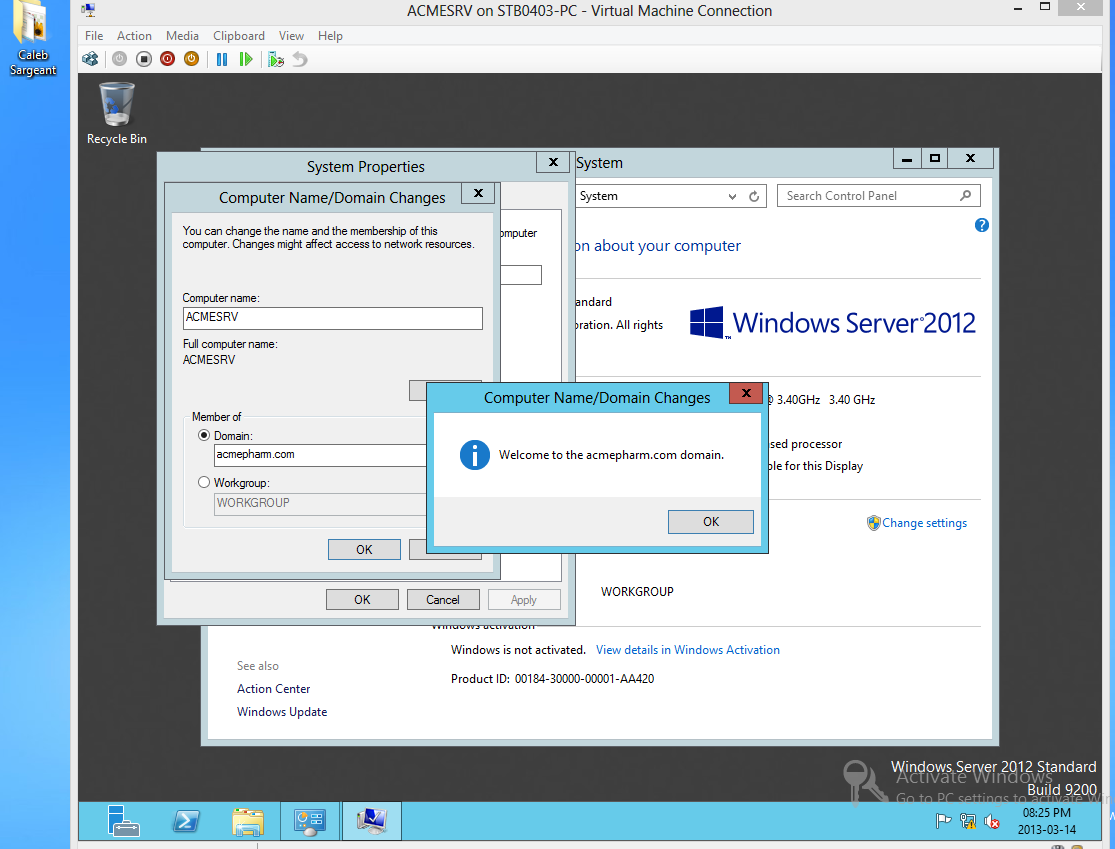
Task: Select the Caleb Sargeant folder icon
Action: [33, 39]
